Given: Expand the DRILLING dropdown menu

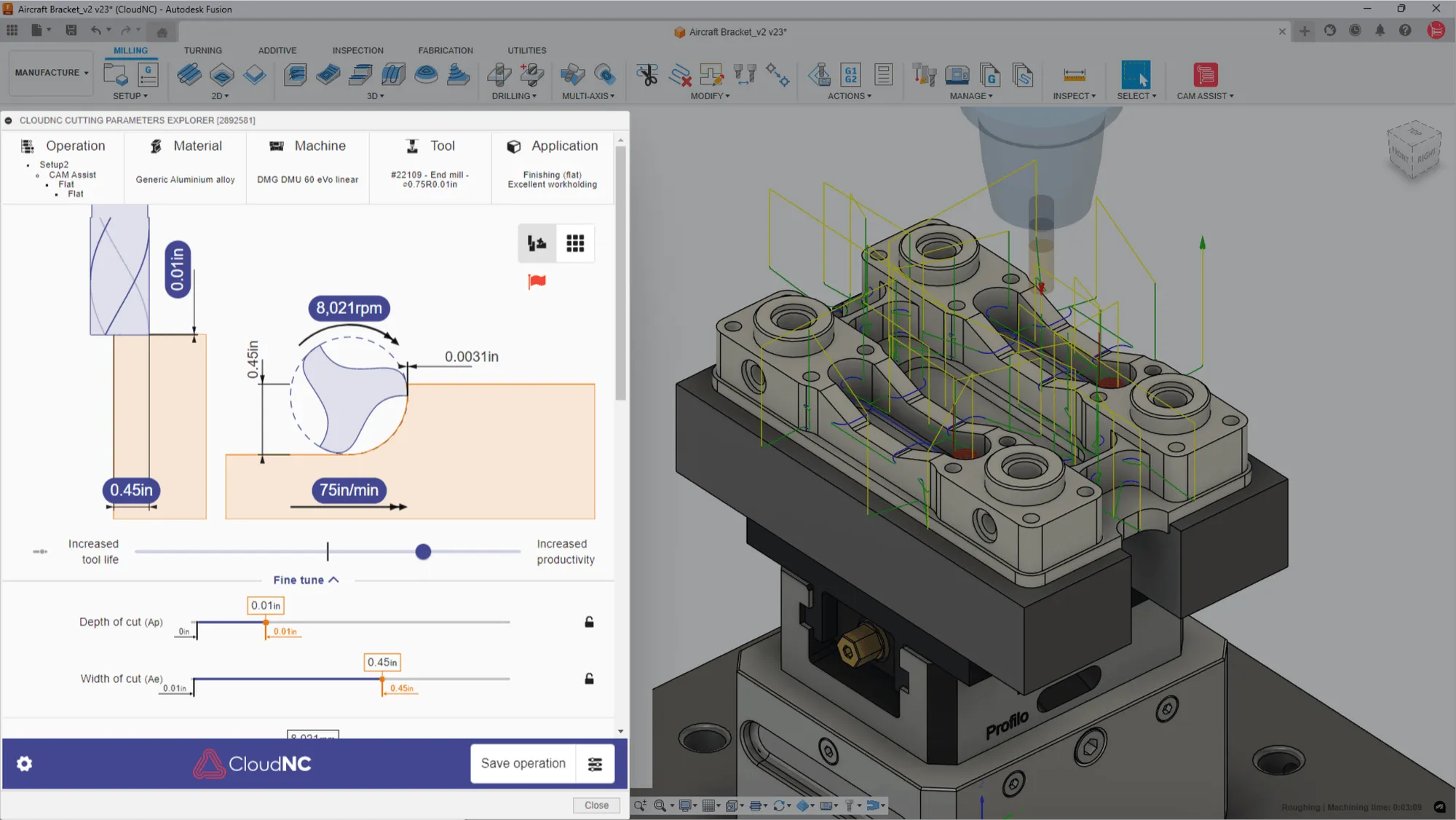Looking at the screenshot, I should pyautogui.click(x=514, y=96).
